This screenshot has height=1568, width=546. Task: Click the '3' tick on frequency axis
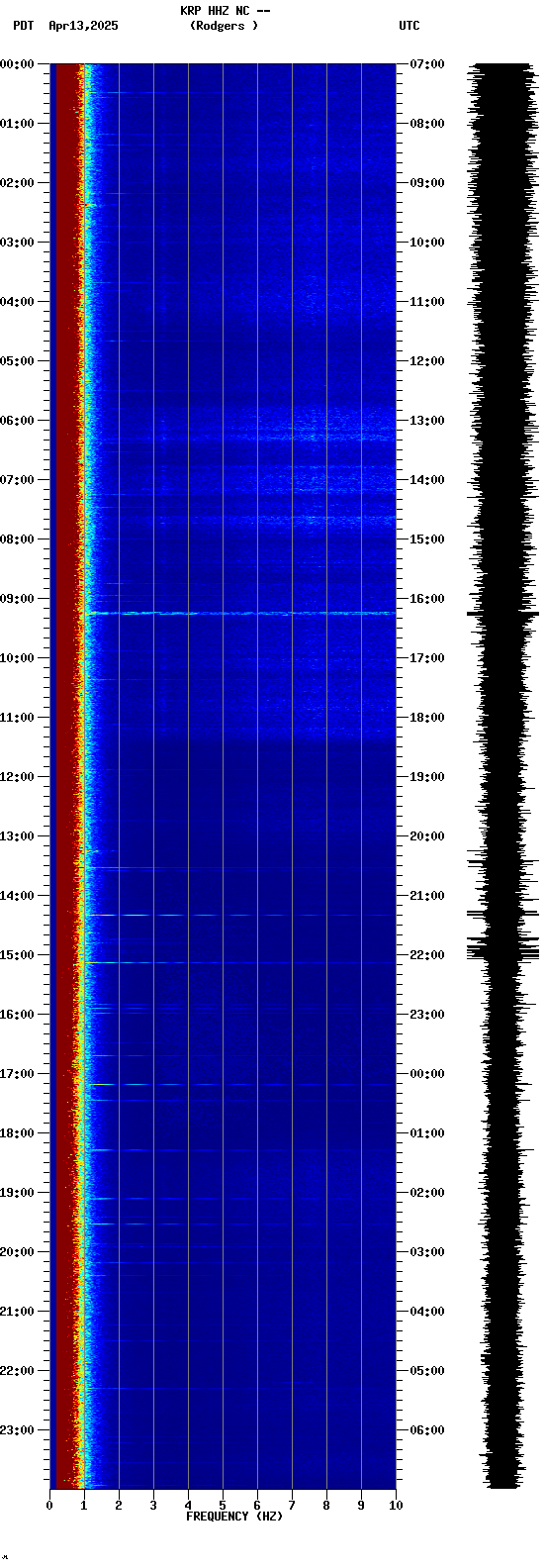point(153,1506)
